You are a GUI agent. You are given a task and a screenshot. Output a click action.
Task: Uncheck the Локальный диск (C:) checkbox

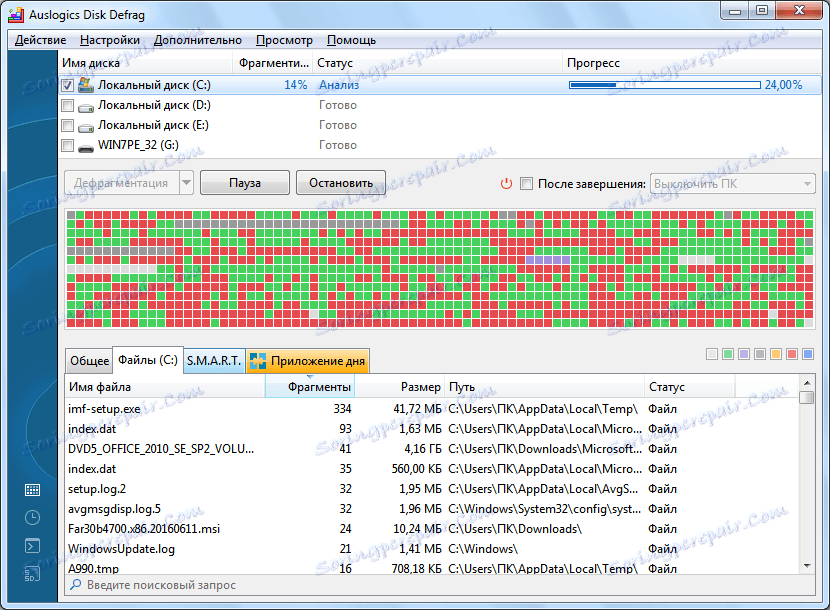(x=68, y=86)
